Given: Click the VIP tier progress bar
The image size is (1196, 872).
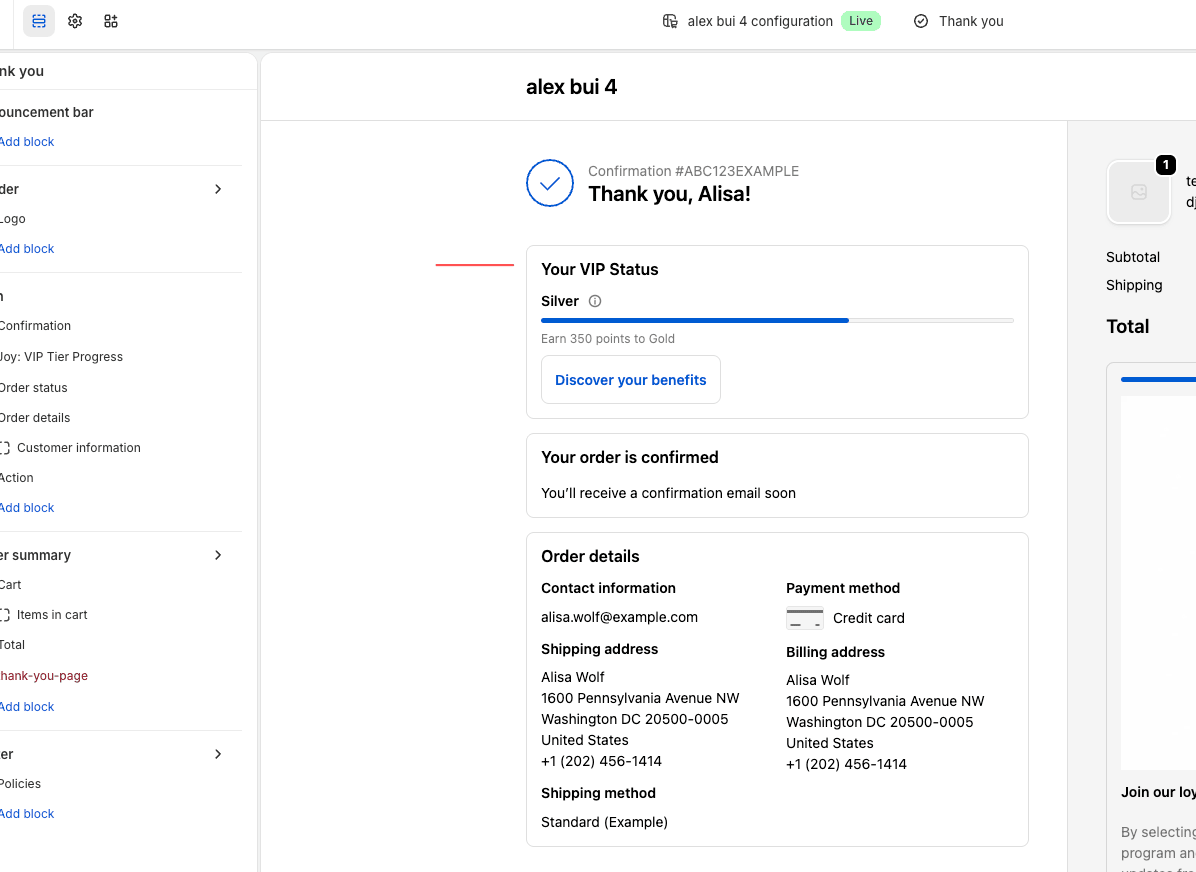Looking at the screenshot, I should pyautogui.click(x=777, y=320).
